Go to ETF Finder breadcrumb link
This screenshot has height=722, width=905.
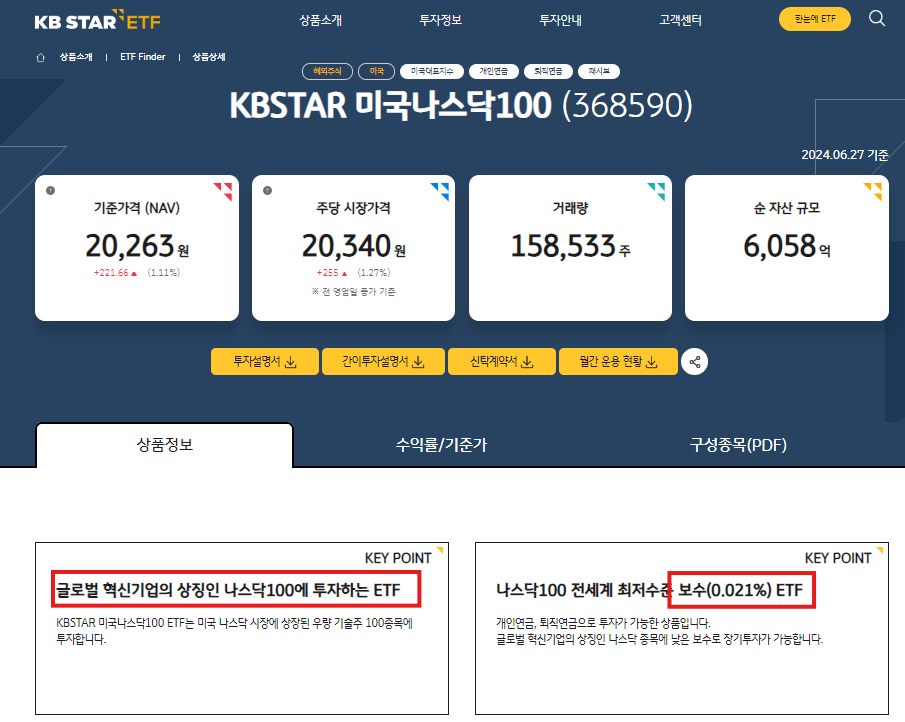(x=143, y=57)
